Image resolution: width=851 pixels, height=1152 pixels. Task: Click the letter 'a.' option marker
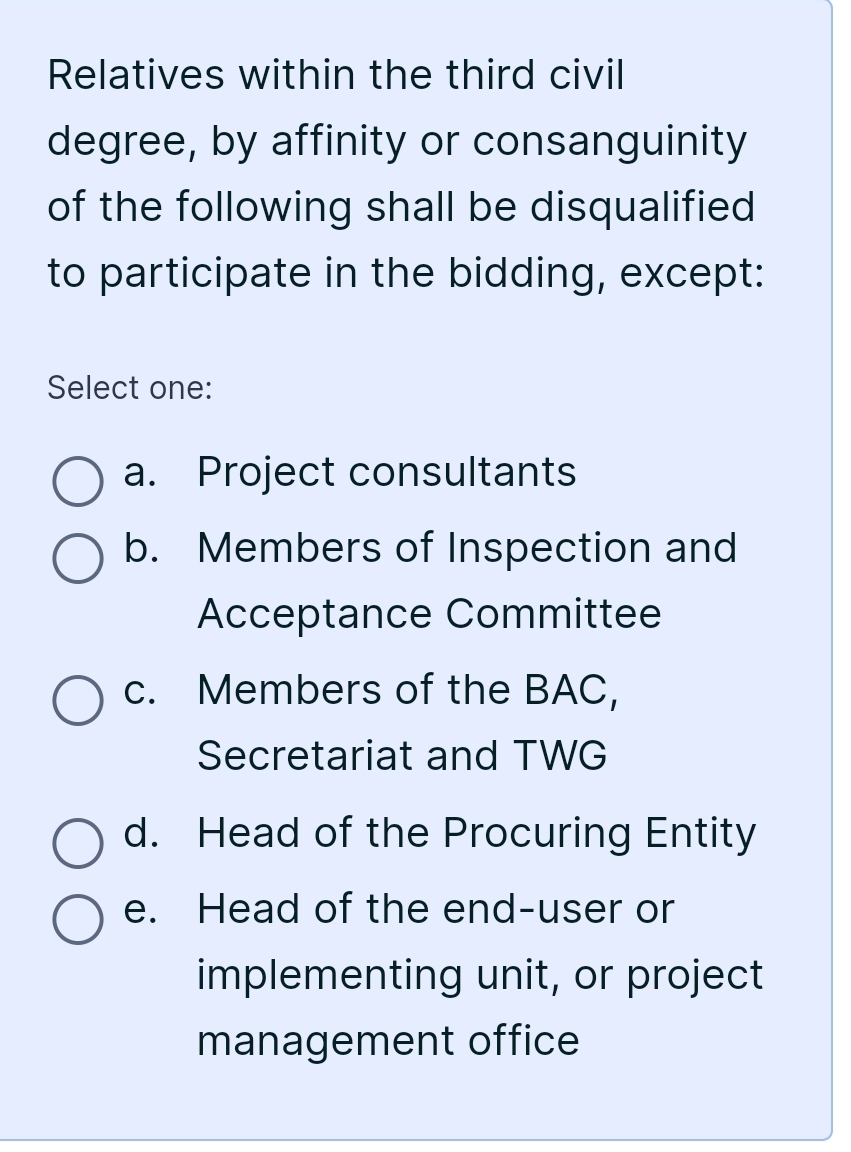tap(140, 472)
